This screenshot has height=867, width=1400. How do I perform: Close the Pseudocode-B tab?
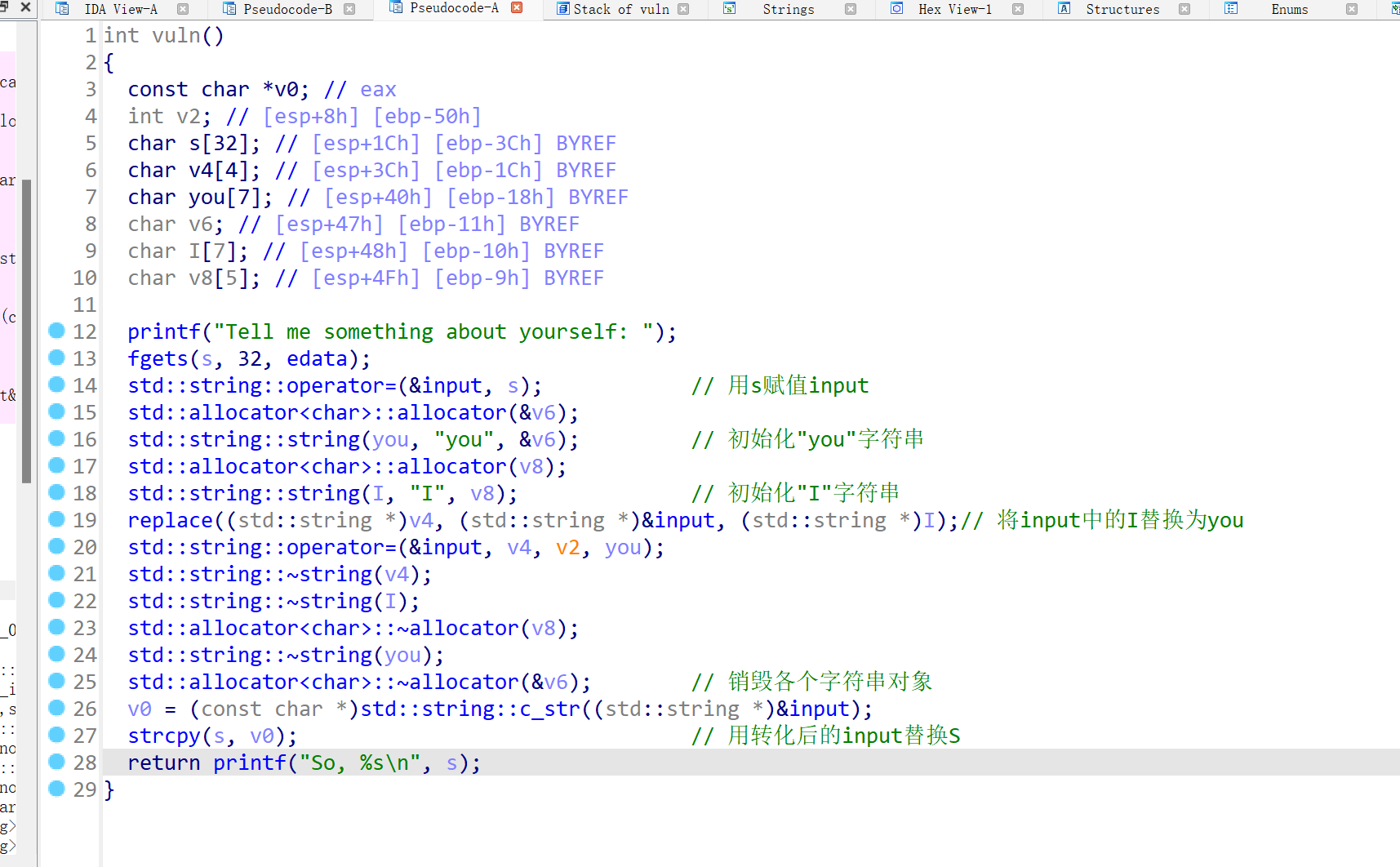[x=349, y=9]
